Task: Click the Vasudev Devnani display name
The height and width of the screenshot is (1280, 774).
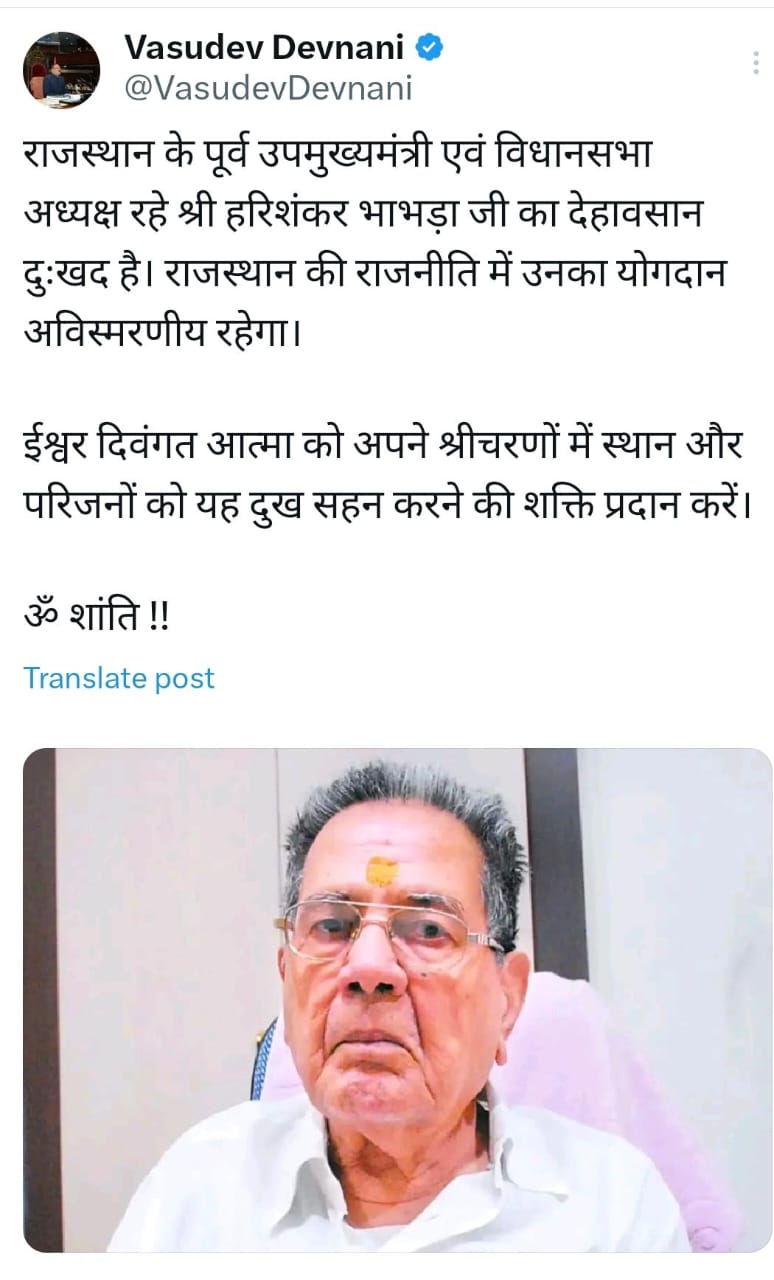Action: (x=264, y=47)
